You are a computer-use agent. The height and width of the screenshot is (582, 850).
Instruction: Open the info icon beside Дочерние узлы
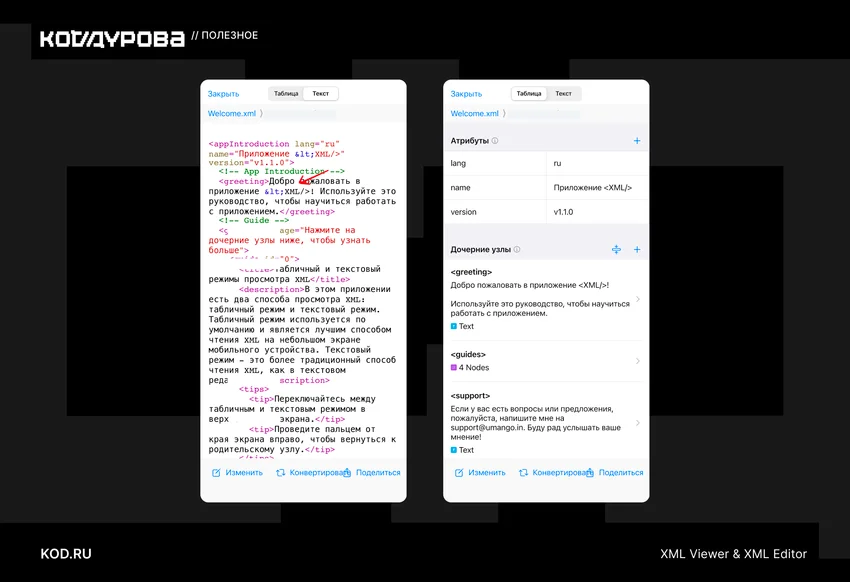517,249
